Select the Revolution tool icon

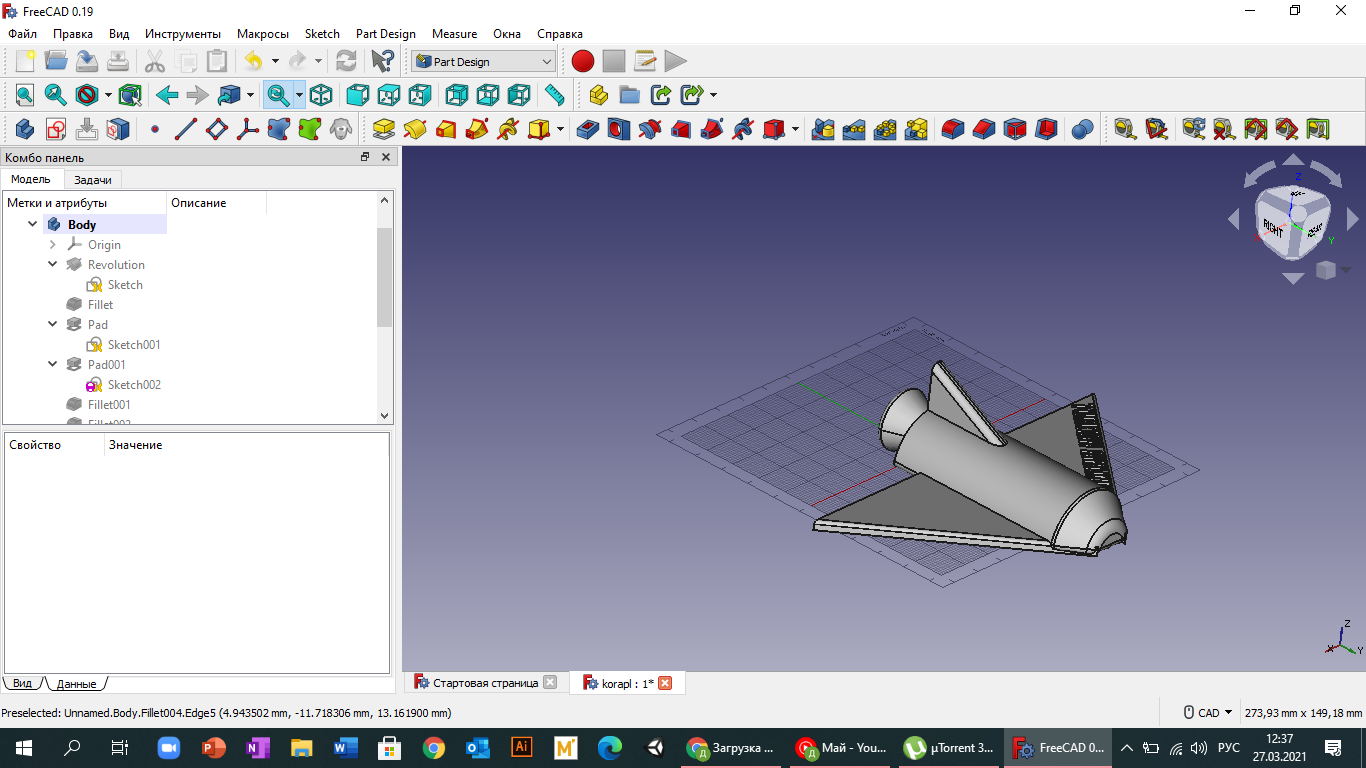415,129
